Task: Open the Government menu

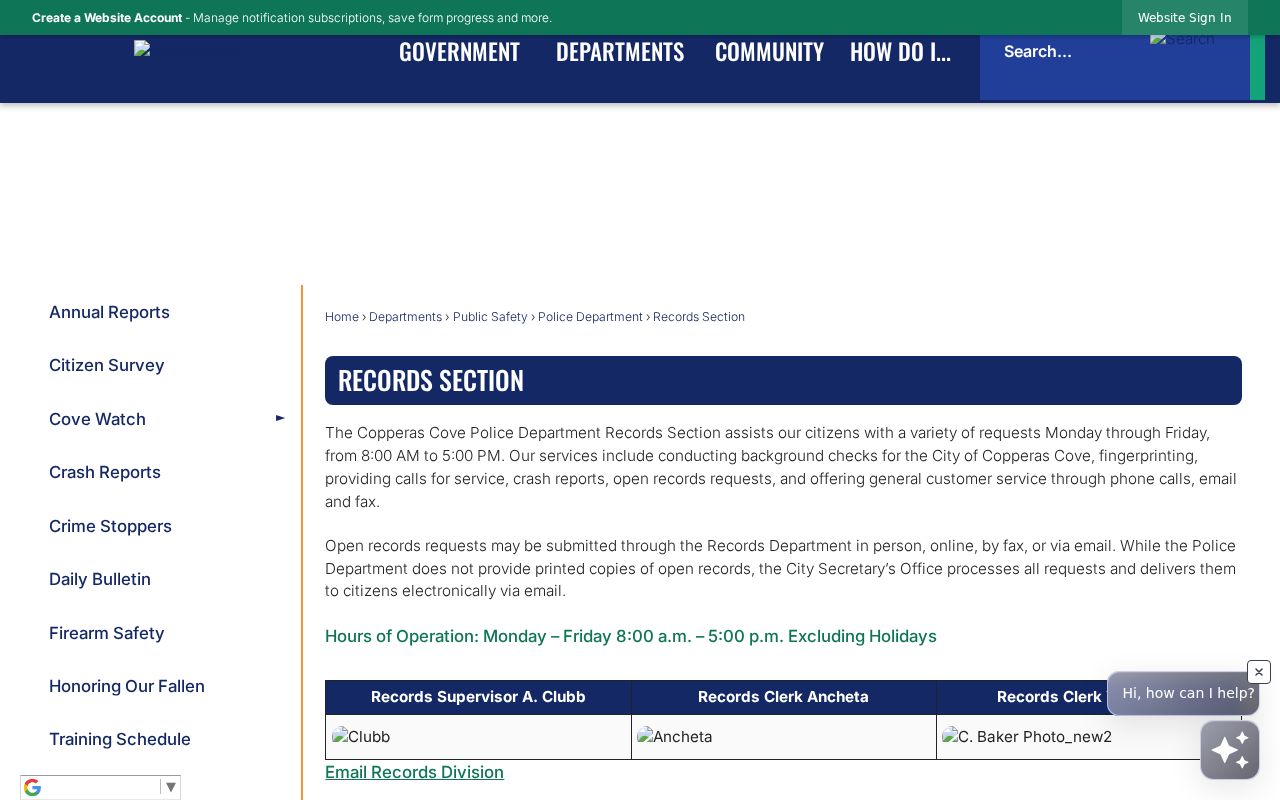Action: tap(459, 52)
